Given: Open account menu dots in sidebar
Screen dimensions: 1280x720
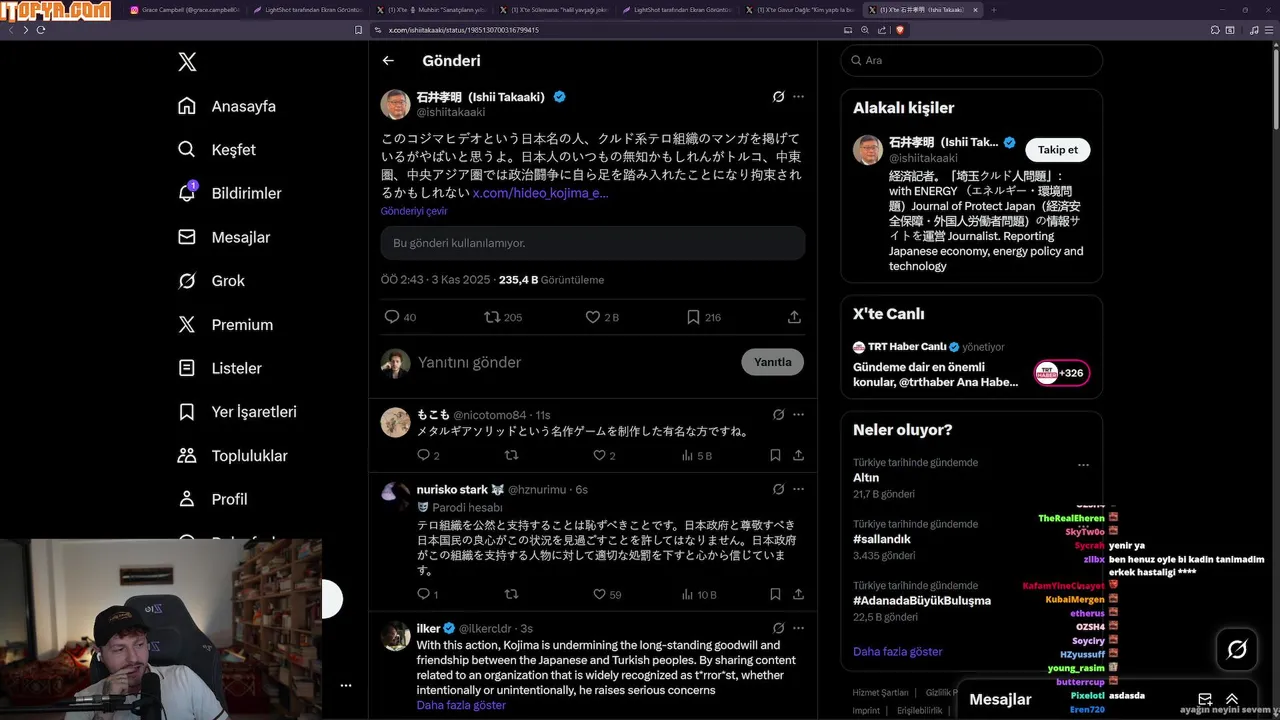Looking at the screenshot, I should (x=345, y=686).
